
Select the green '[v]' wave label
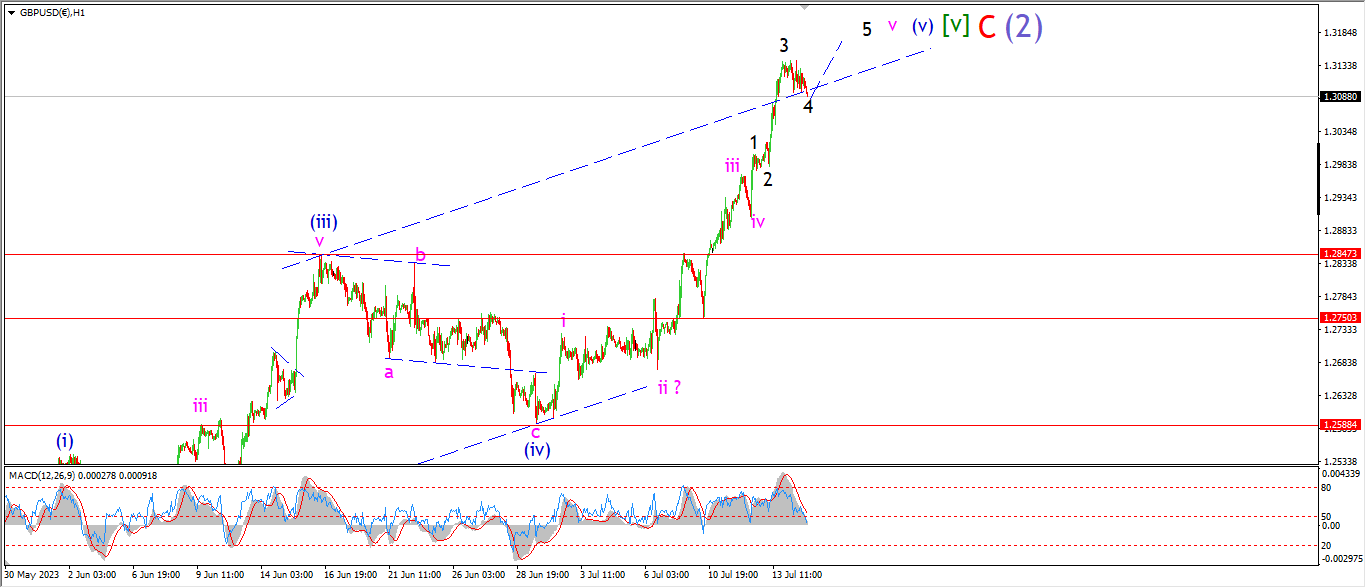point(955,26)
